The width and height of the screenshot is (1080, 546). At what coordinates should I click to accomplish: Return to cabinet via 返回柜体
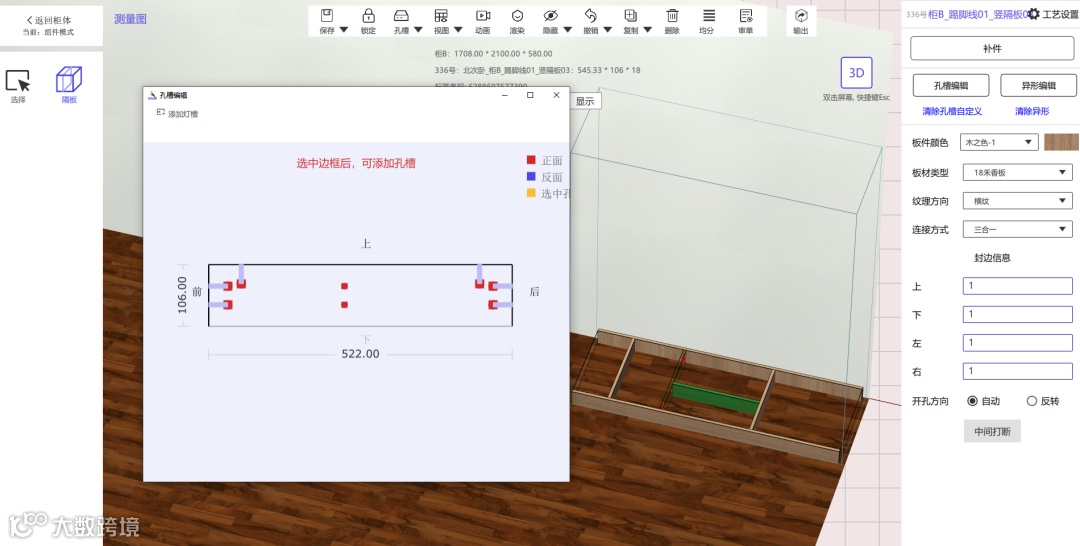click(x=48, y=21)
